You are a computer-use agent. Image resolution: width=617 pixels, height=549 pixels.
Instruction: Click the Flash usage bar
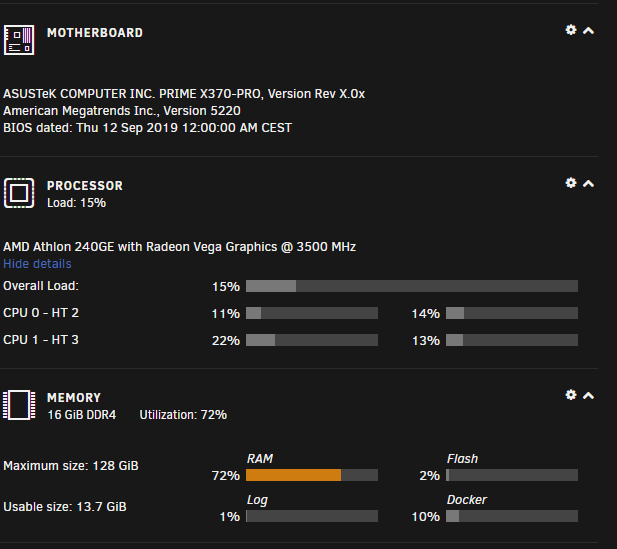[x=512, y=475]
